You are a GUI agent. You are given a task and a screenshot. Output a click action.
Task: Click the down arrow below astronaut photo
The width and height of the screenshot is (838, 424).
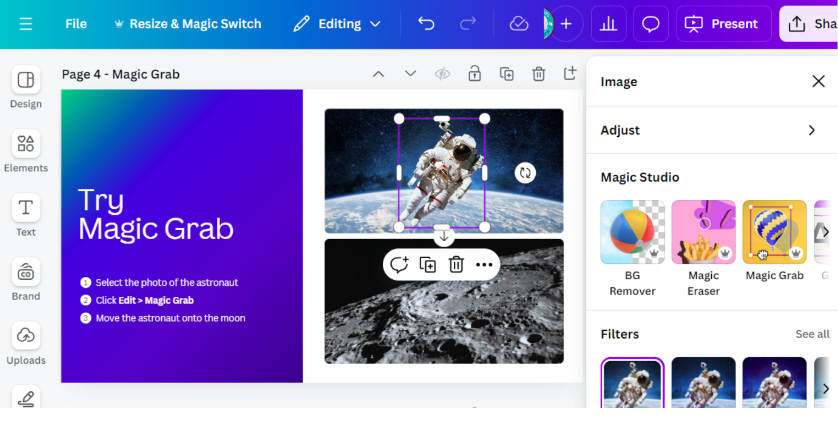click(444, 236)
